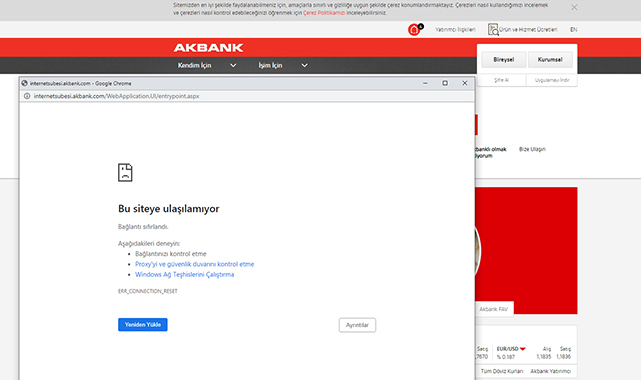This screenshot has width=641, height=380.
Task: Expand the İşim İçin chevron
Action: pyautogui.click(x=305, y=65)
